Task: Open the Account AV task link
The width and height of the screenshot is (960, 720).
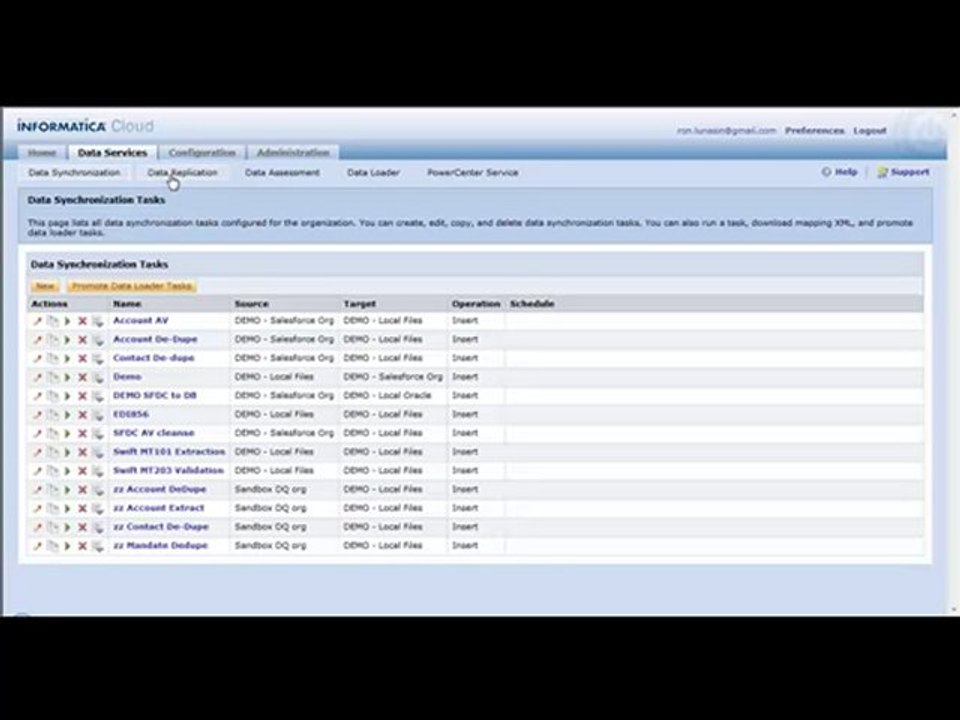Action: 141,320
